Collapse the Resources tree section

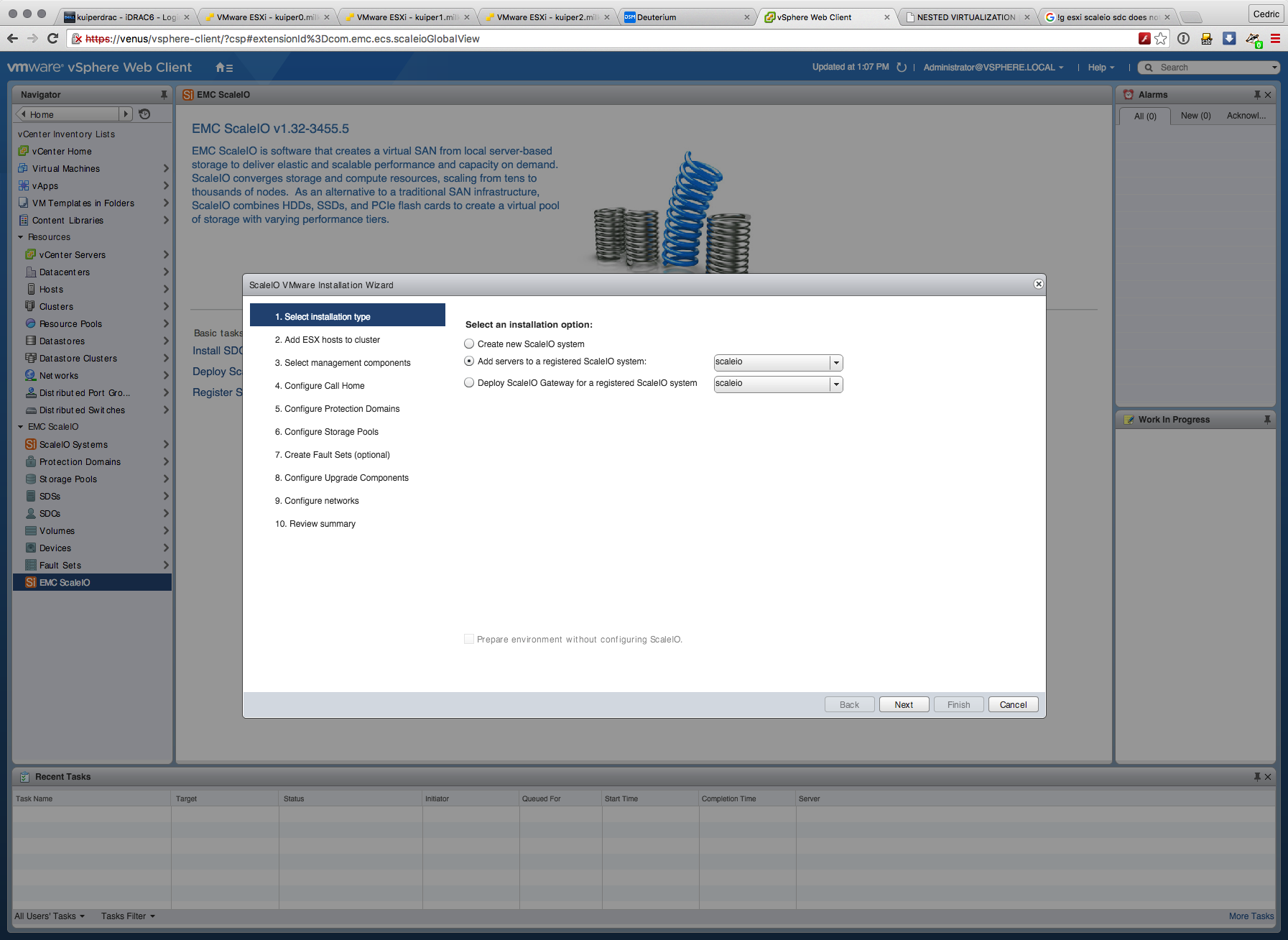click(x=21, y=237)
